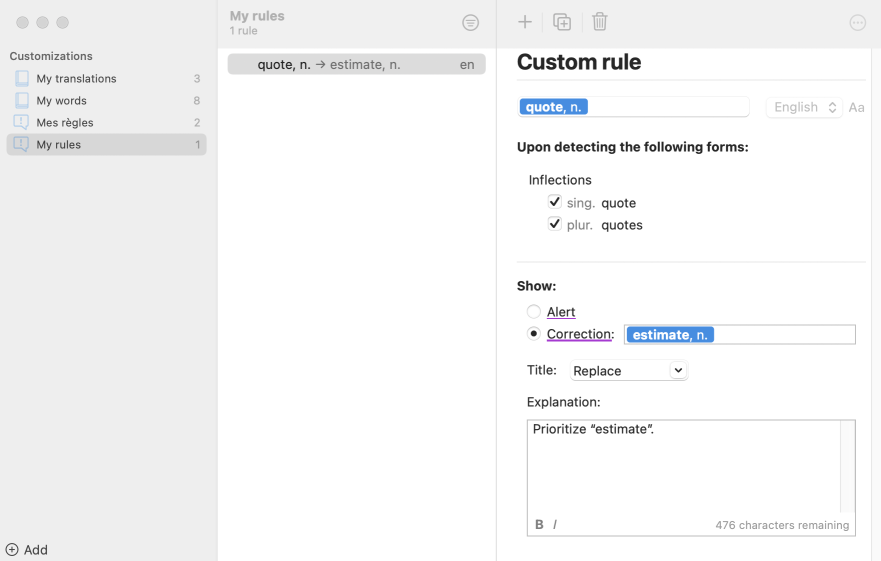Uncheck the singular quote inflection checkbox
The height and width of the screenshot is (561, 881).
555,201
